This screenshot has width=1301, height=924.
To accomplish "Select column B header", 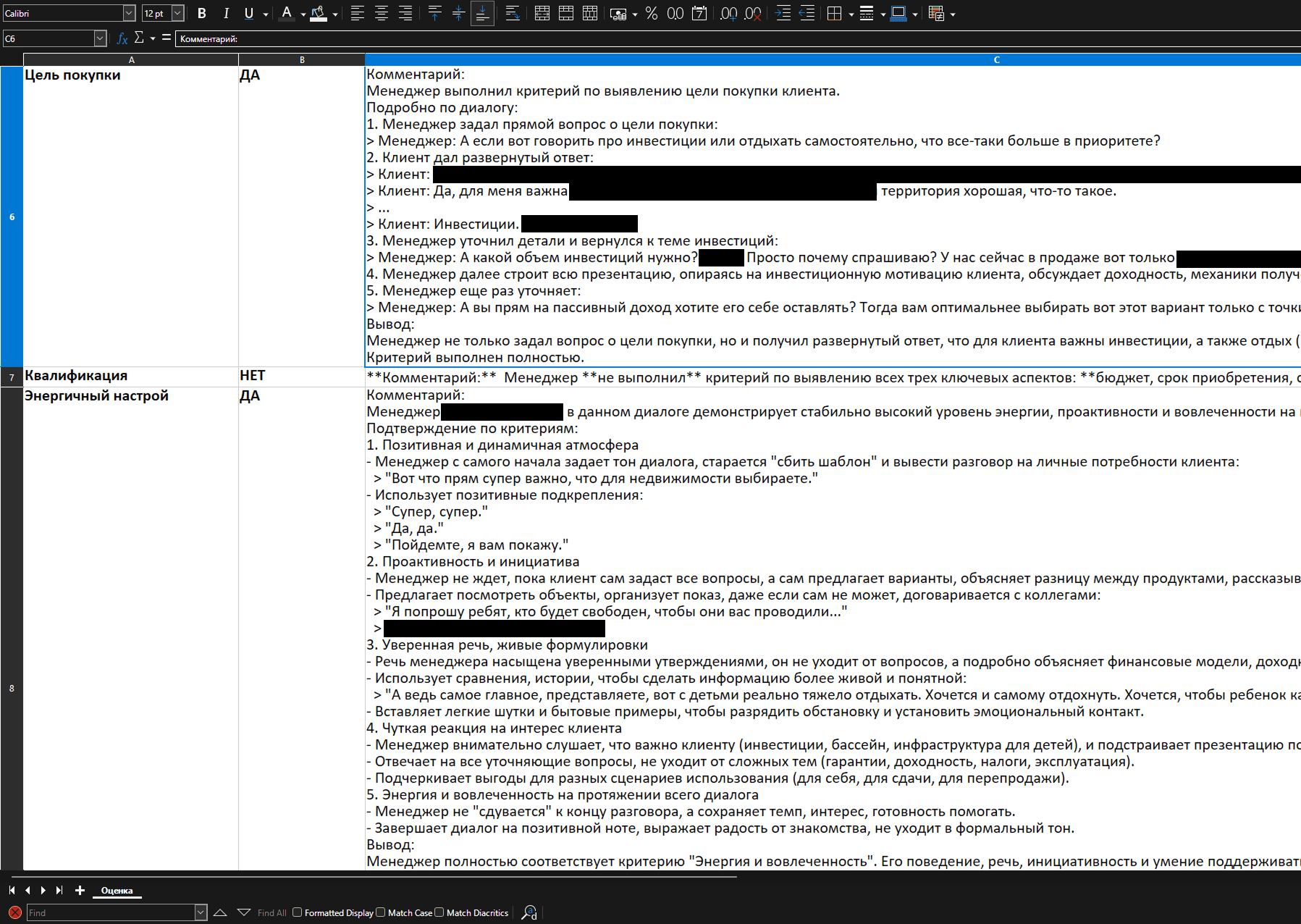I will 302,59.
